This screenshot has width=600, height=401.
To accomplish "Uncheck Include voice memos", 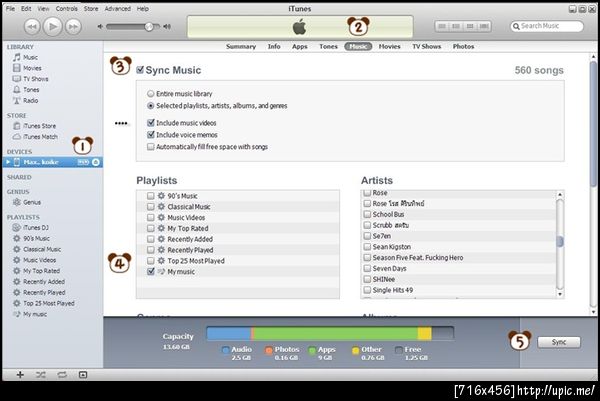I will tap(151, 135).
